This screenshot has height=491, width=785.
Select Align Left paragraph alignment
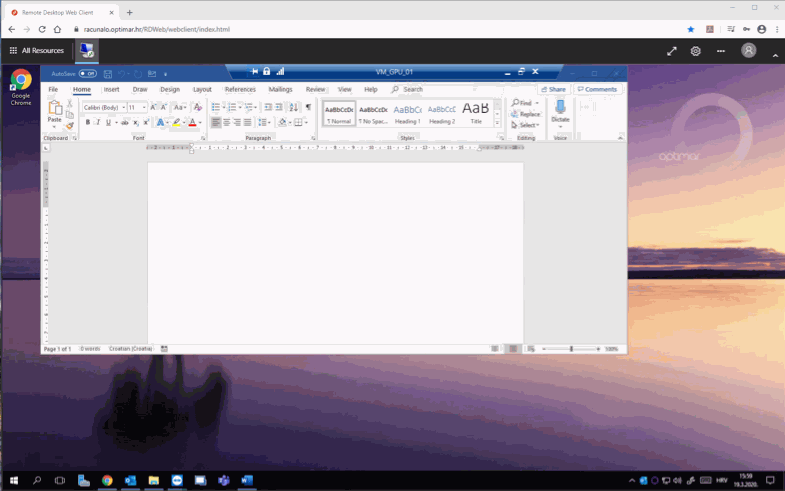pos(216,122)
